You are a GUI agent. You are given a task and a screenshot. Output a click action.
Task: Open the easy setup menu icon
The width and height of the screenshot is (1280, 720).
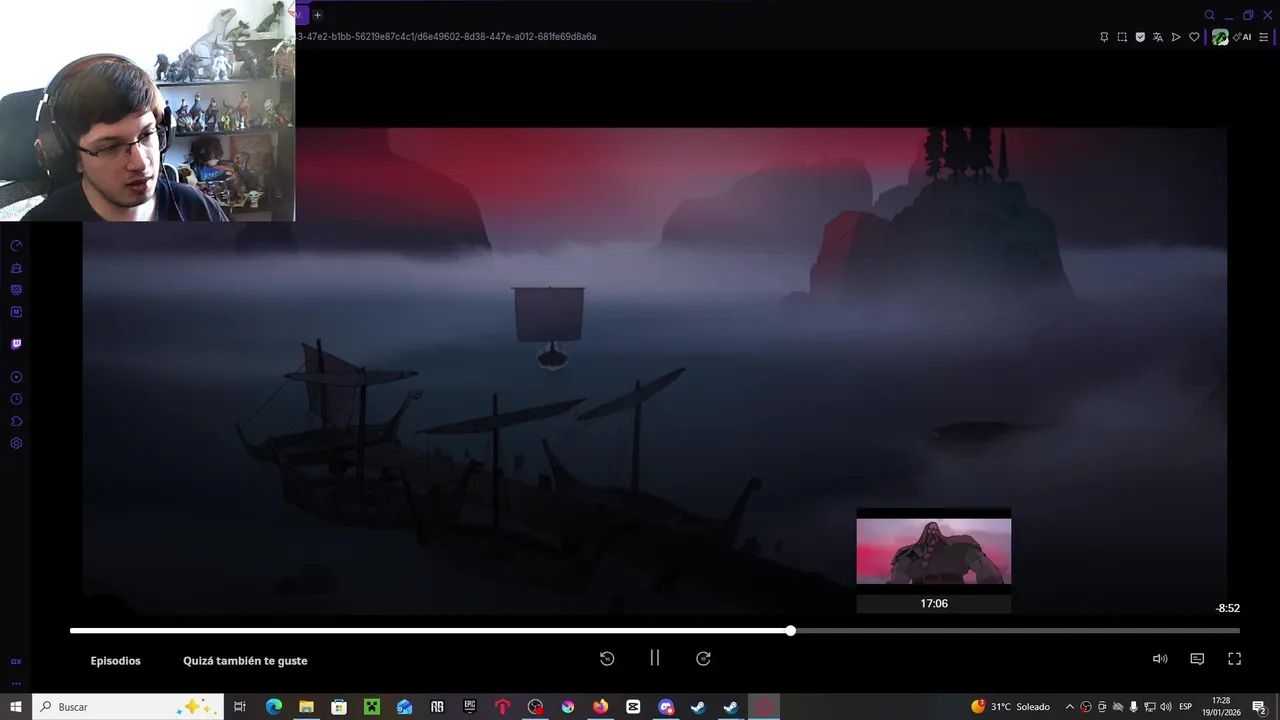point(1264,37)
